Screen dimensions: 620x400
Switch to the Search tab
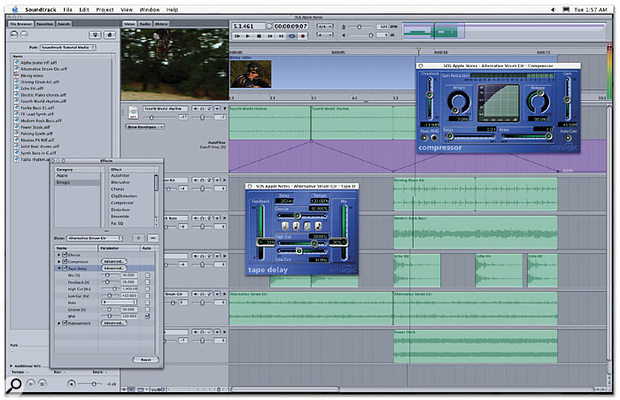coord(64,24)
